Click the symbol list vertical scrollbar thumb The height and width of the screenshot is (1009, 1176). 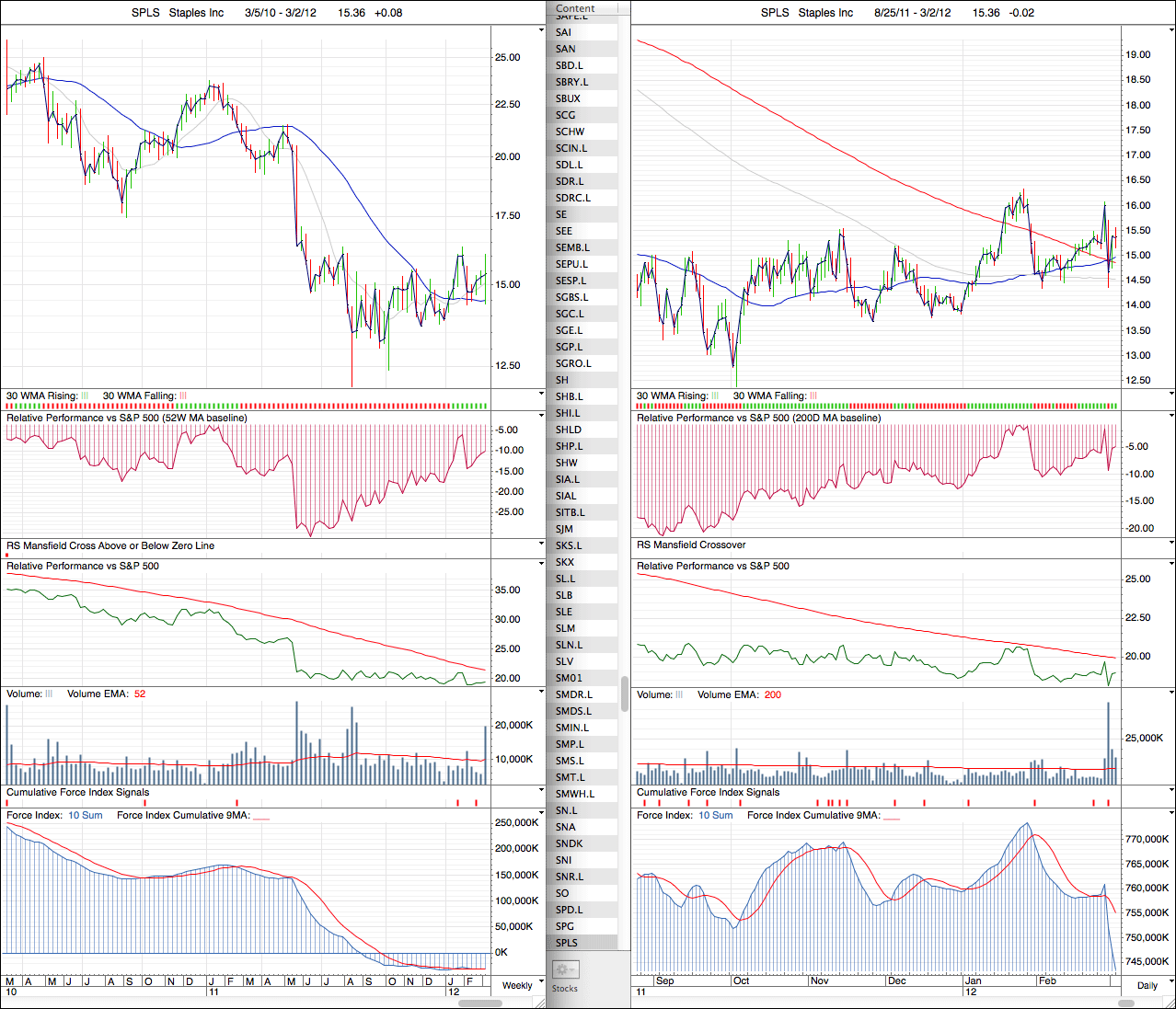pyautogui.click(x=625, y=694)
